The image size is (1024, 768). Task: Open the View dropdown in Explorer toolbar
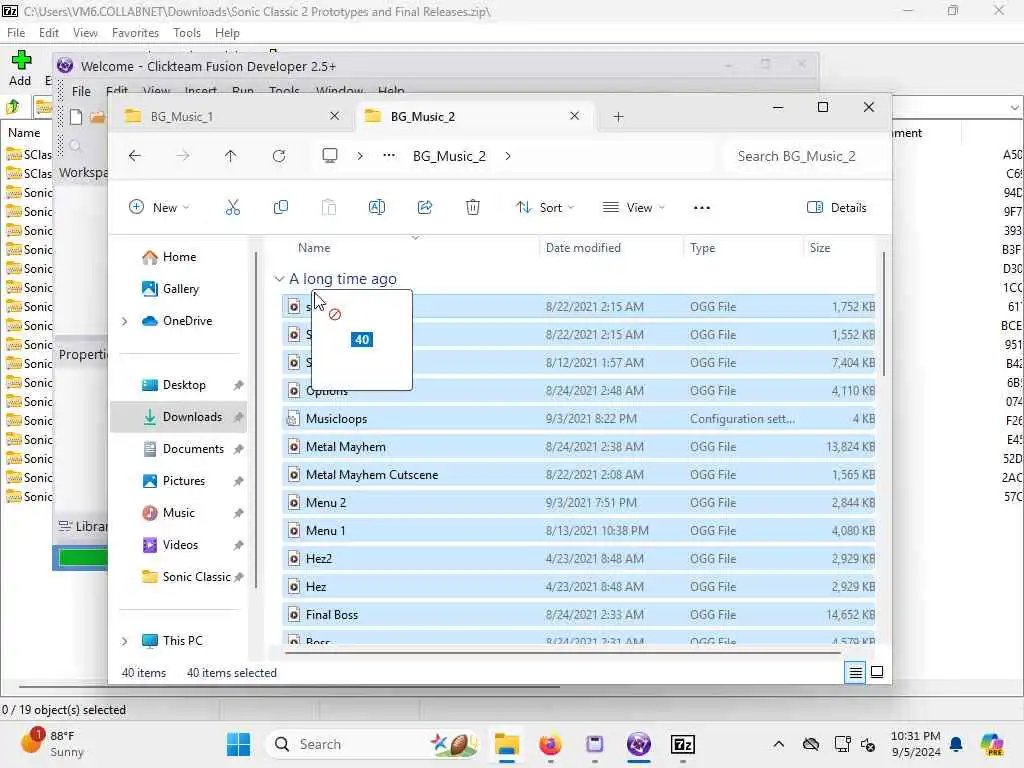(633, 208)
